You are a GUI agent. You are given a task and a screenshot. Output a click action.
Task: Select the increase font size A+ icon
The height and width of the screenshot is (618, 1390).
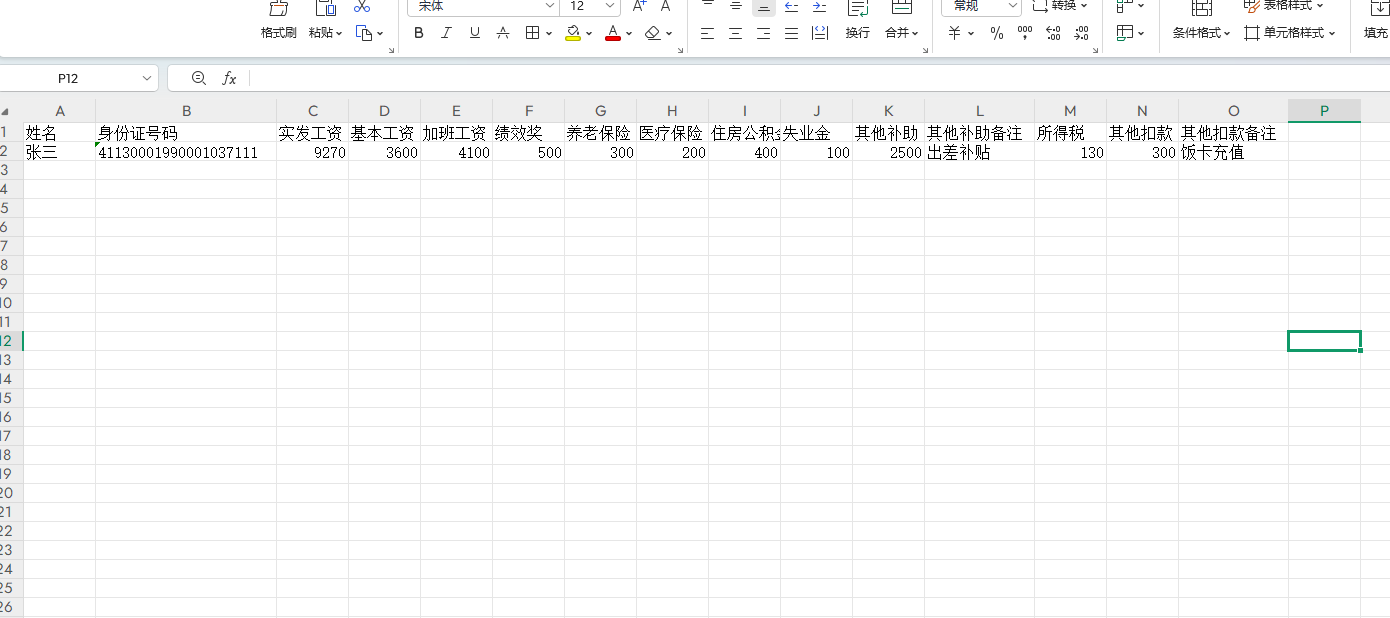click(x=638, y=8)
